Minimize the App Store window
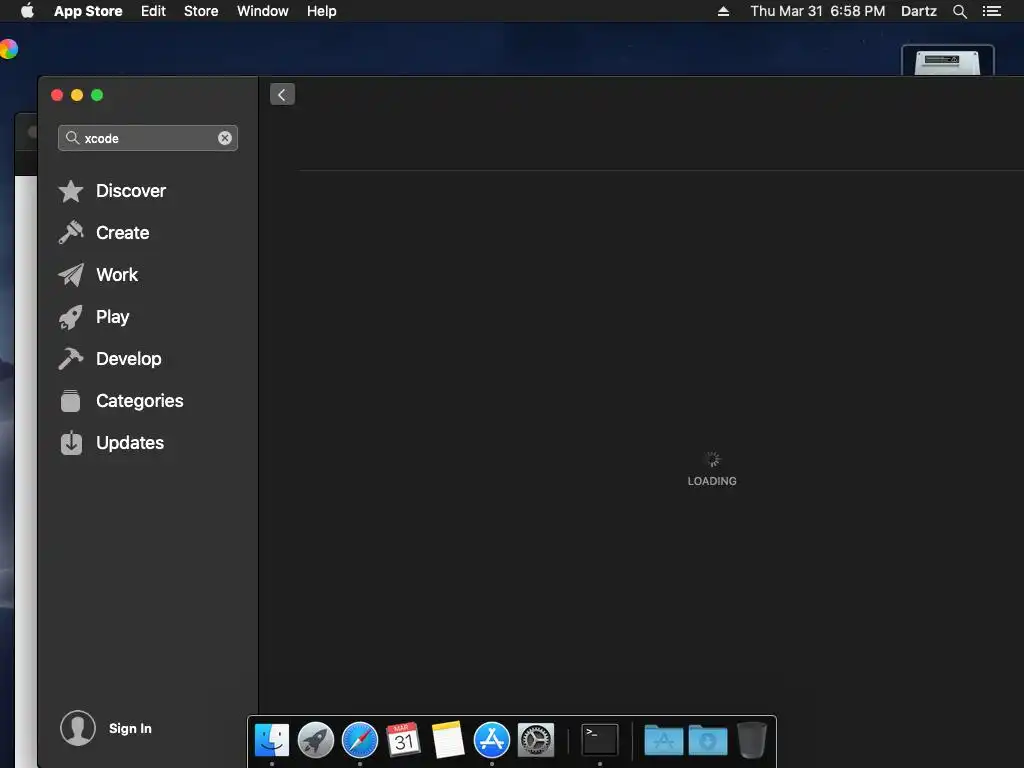Screen dimensions: 1024x768 click(x=77, y=95)
